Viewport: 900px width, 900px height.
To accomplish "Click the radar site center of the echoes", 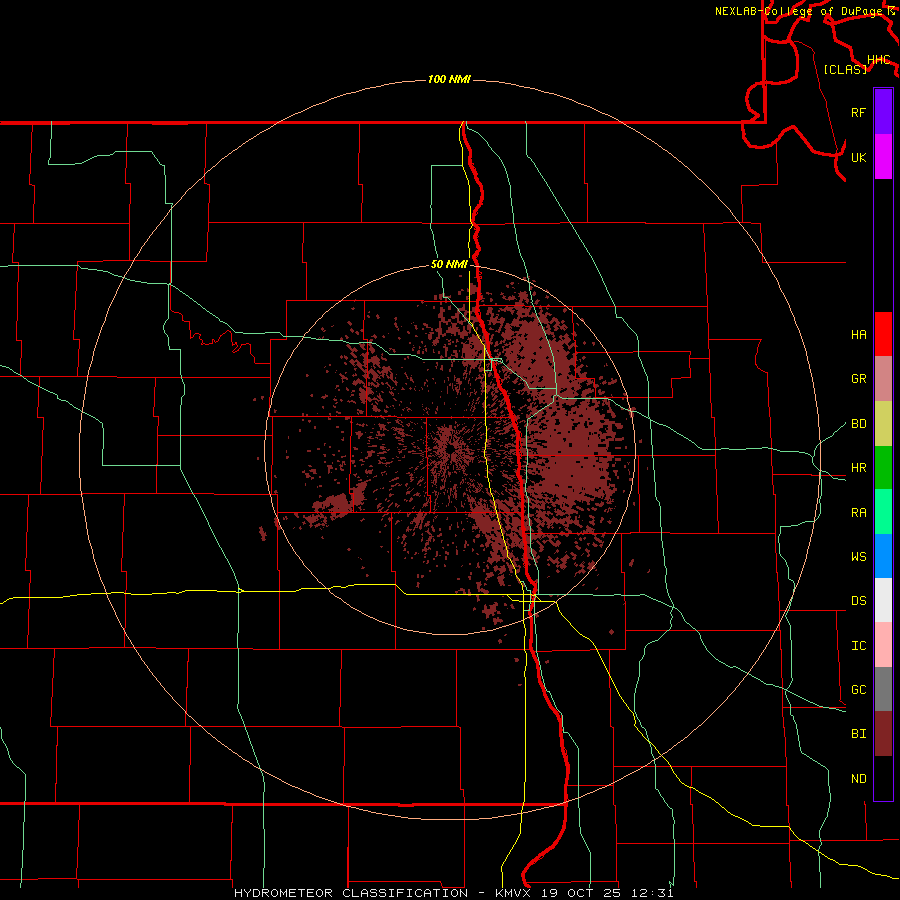I will (x=450, y=449).
